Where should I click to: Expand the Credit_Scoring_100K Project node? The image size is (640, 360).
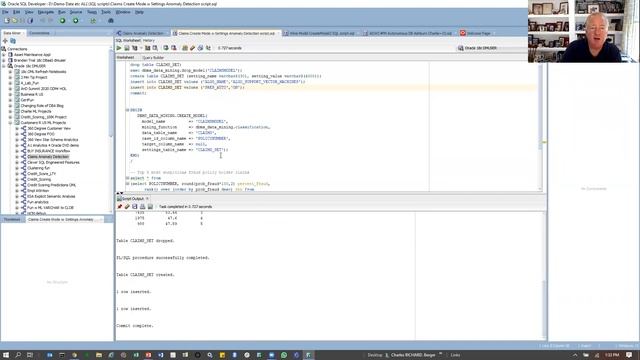pyautogui.click(x=10, y=117)
